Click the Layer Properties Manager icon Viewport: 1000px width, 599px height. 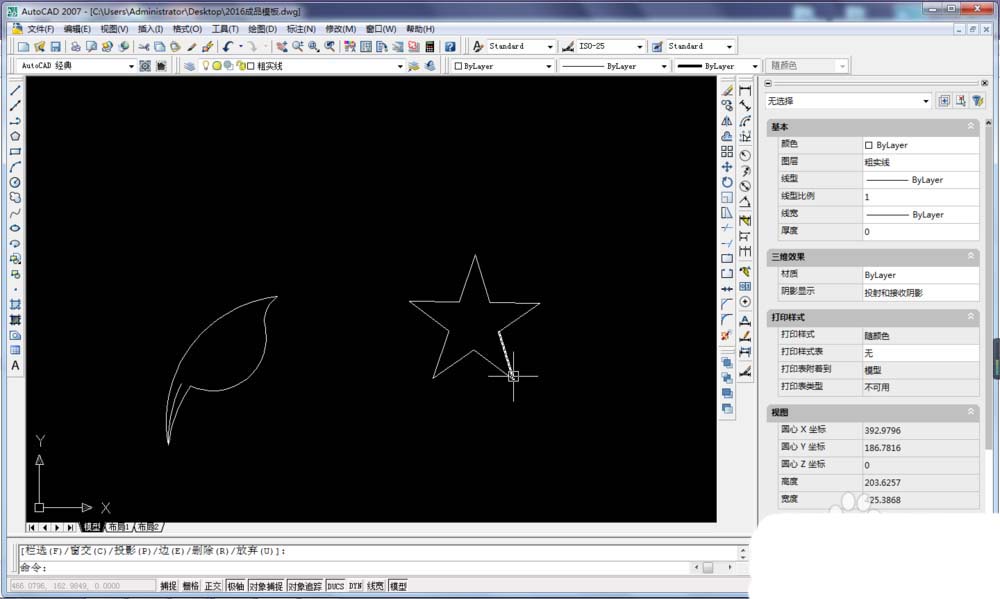(x=190, y=66)
